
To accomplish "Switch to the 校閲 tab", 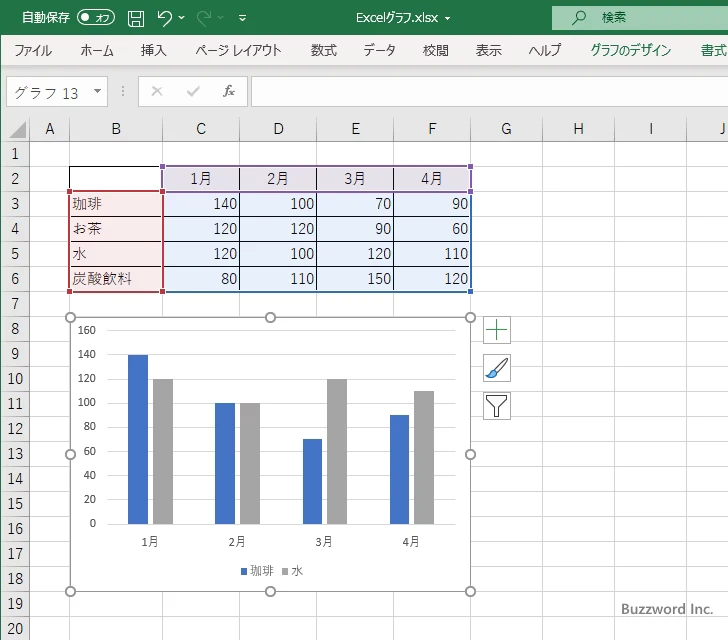I will pos(436,50).
